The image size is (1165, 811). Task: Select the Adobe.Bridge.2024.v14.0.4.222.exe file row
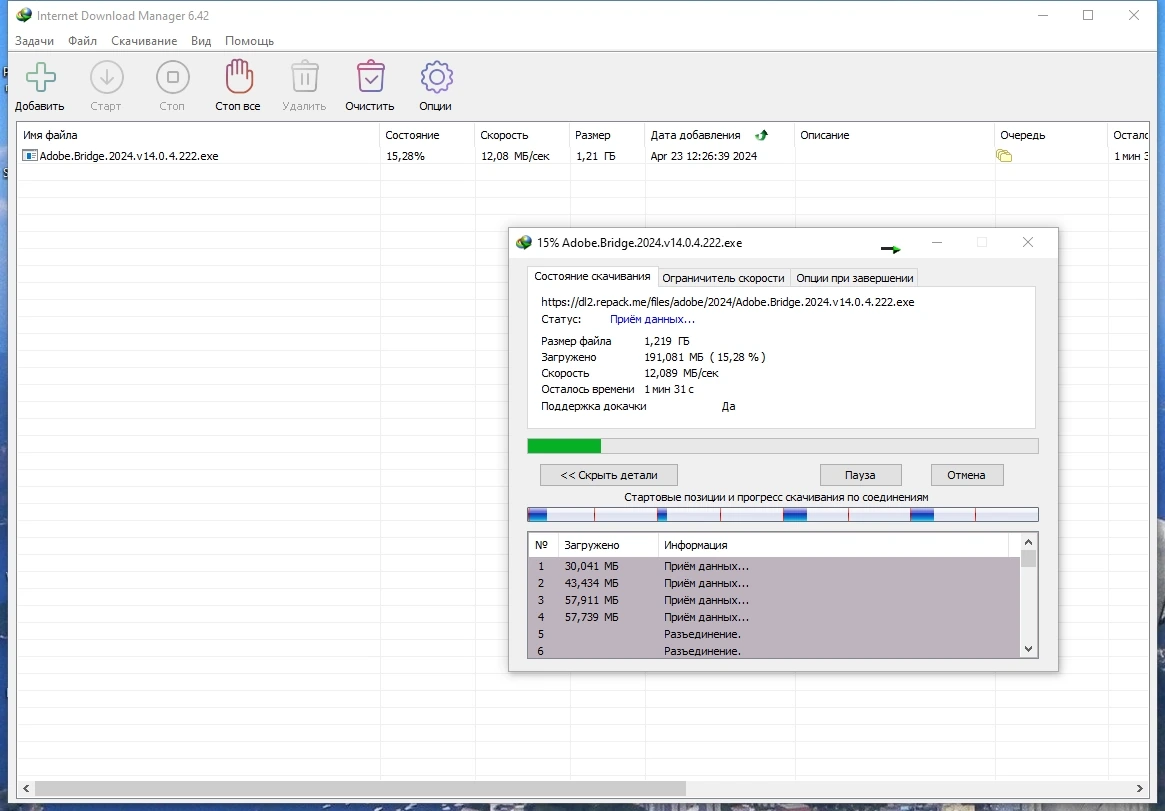point(583,156)
